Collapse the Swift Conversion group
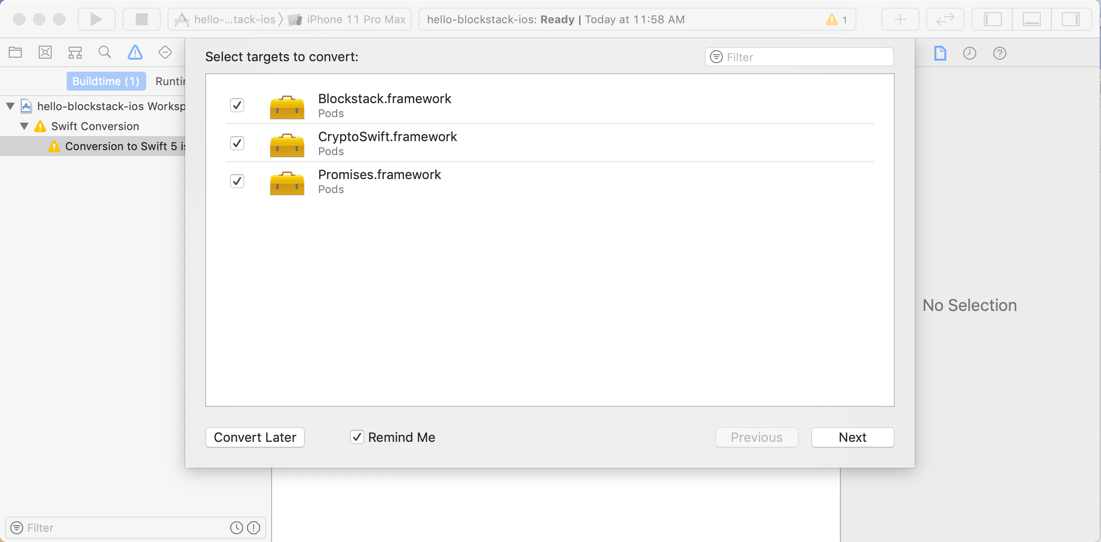Screen dimensions: 1101x542 25,126
